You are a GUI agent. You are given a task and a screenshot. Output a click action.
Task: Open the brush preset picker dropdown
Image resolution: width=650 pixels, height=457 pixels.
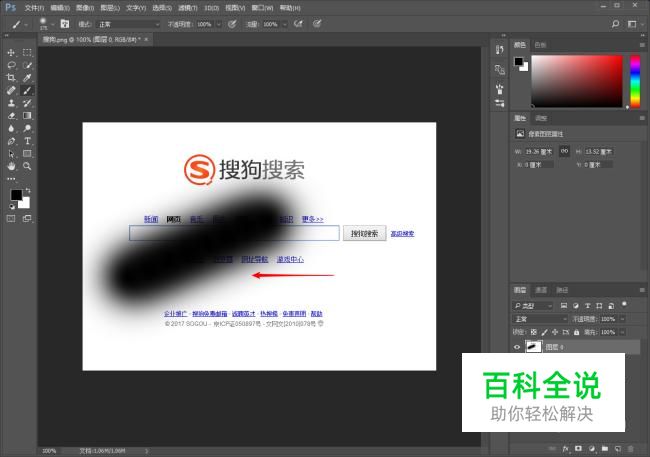point(53,24)
